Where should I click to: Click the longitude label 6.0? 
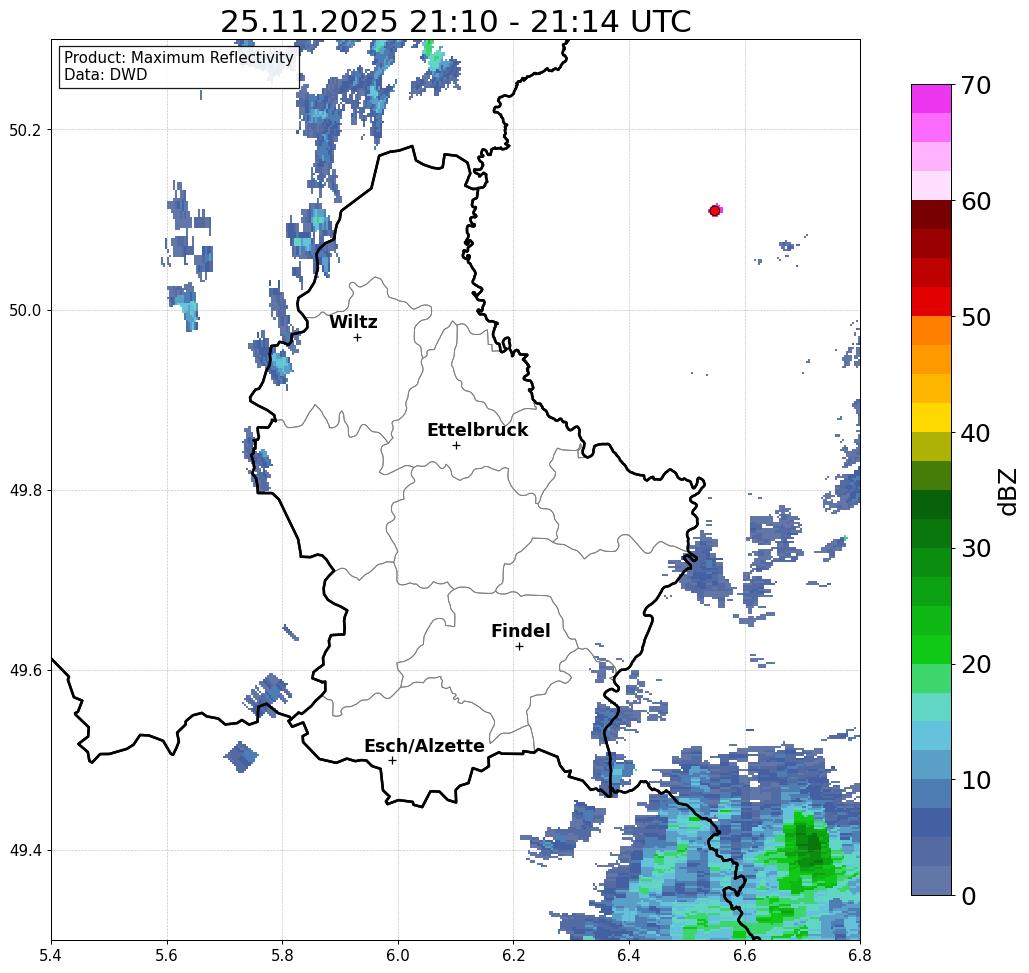pos(398,955)
